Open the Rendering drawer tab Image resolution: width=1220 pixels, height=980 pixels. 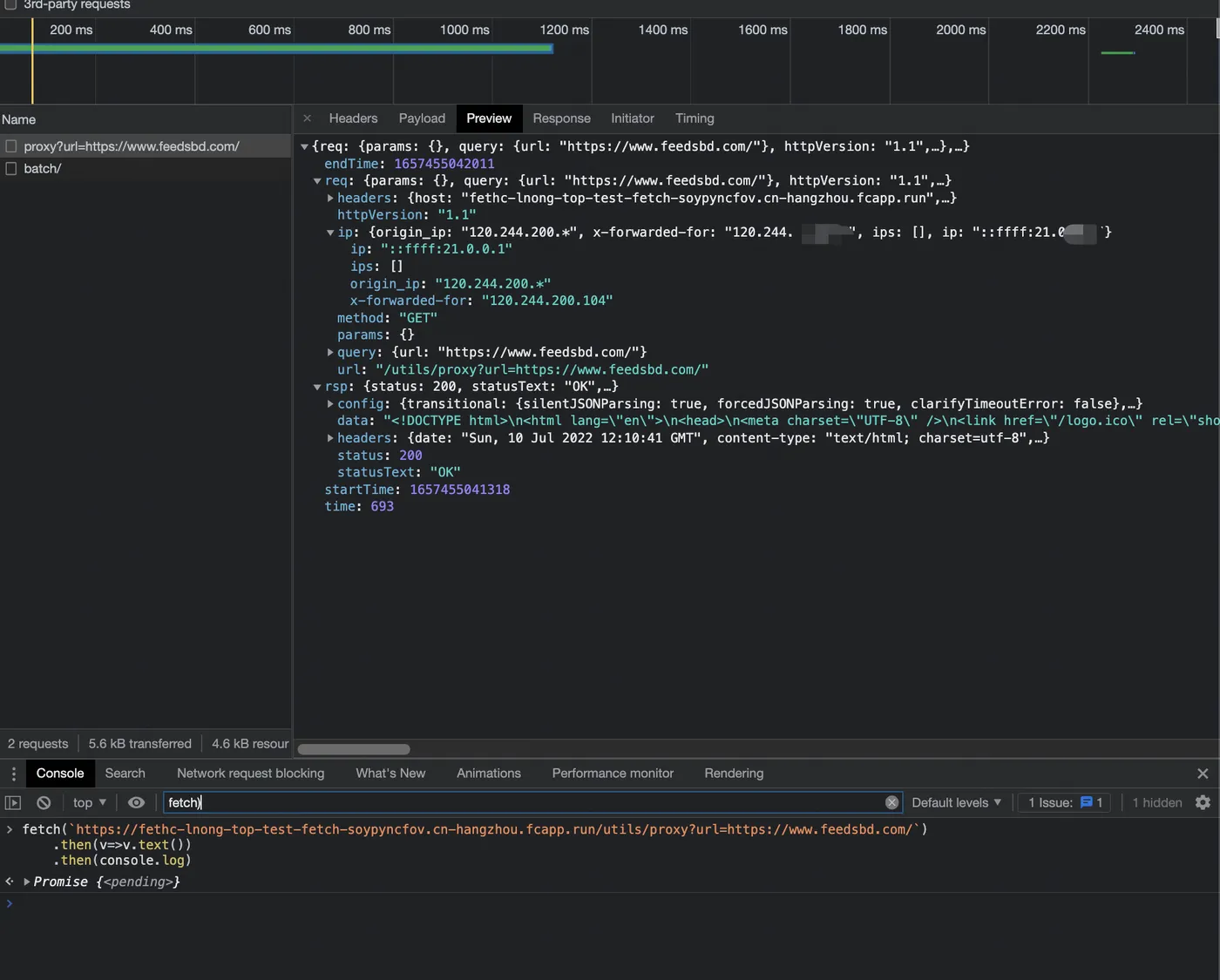point(734,774)
